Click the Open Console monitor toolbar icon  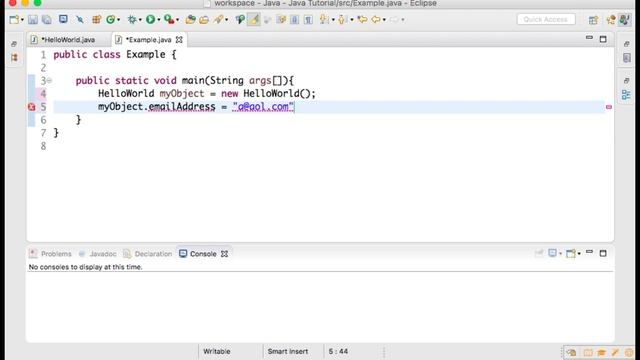(63, 19)
